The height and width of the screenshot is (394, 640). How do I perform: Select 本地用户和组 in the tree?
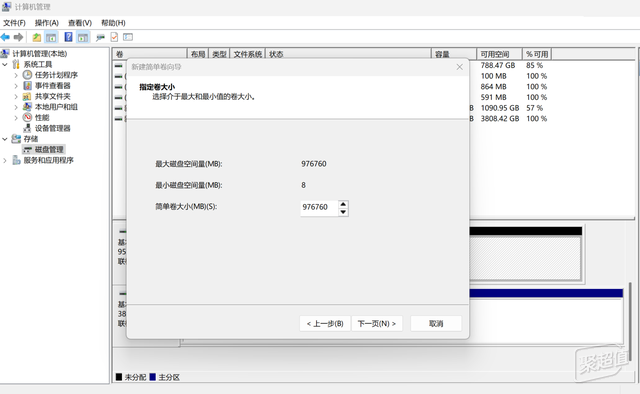(x=56, y=107)
